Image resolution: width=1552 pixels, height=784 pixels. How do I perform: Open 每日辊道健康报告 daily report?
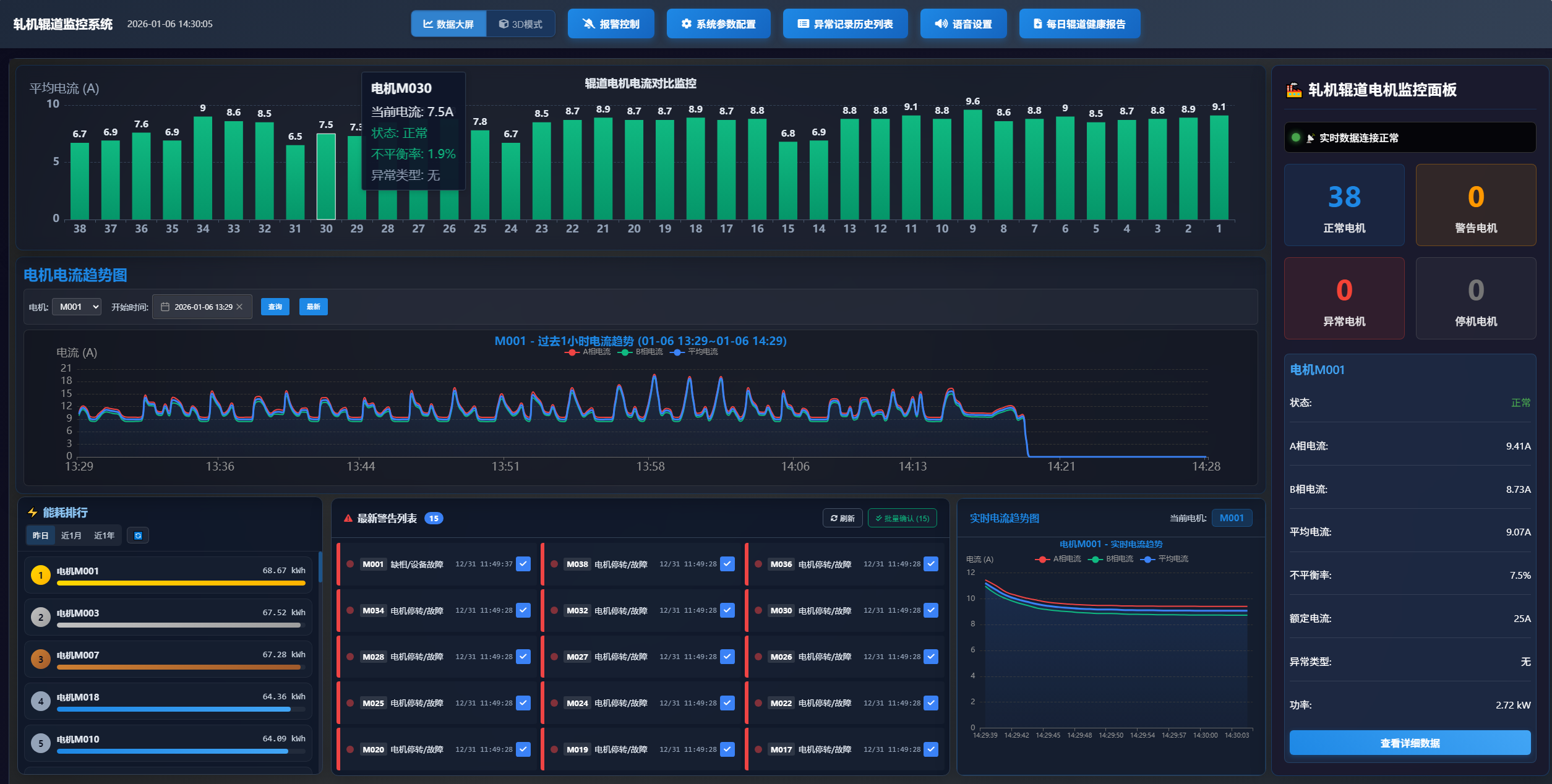pos(1079,24)
